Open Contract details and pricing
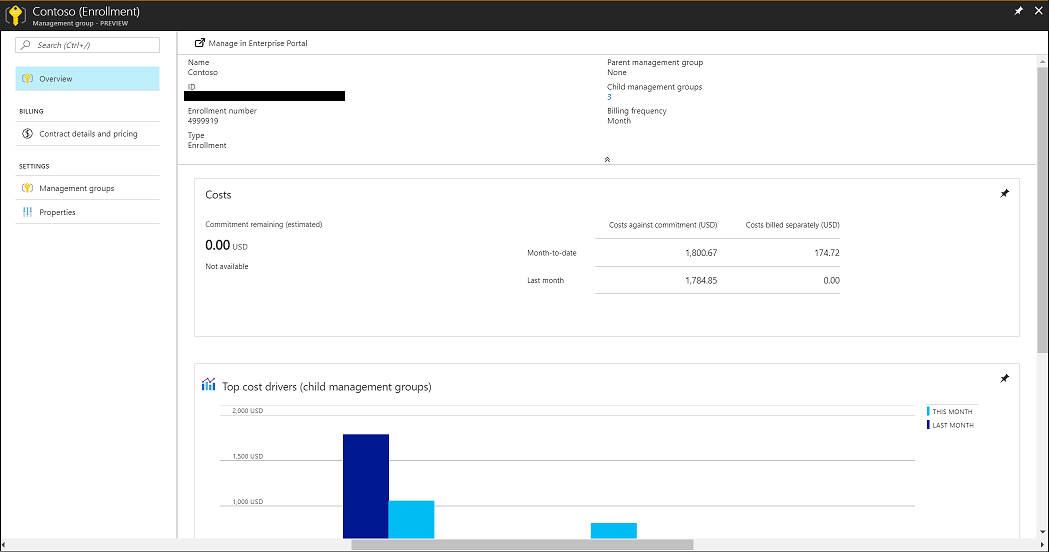Viewport: 1049px width, 552px height. pyautogui.click(x=88, y=134)
